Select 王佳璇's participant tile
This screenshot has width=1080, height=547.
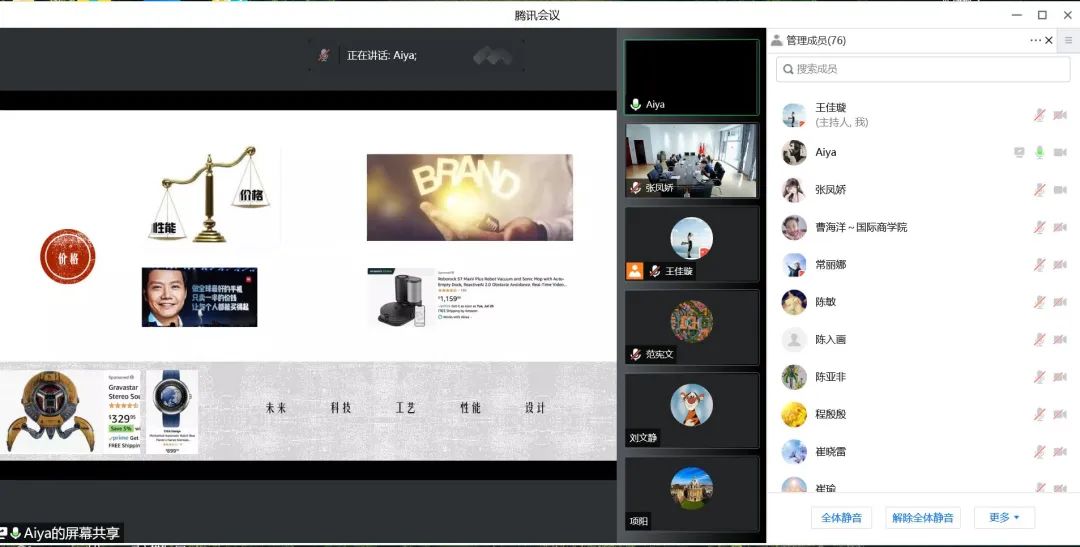tap(692, 245)
